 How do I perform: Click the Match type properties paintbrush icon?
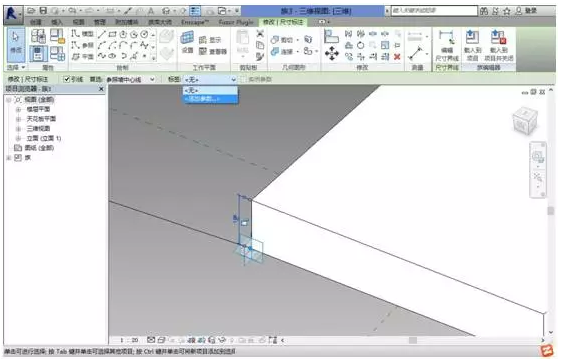260,56
